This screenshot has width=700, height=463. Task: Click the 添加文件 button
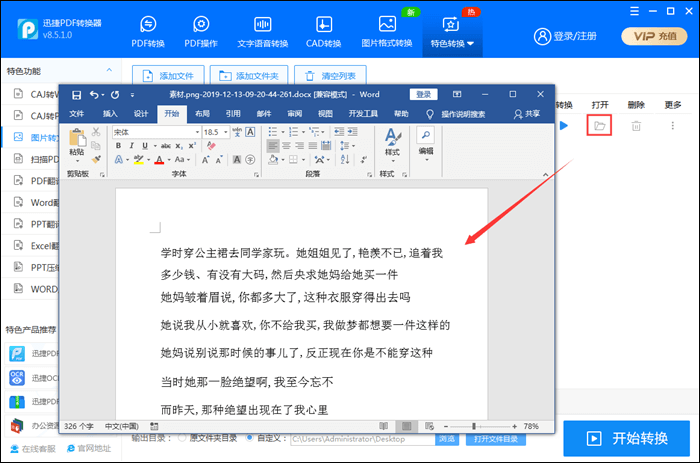pos(168,75)
